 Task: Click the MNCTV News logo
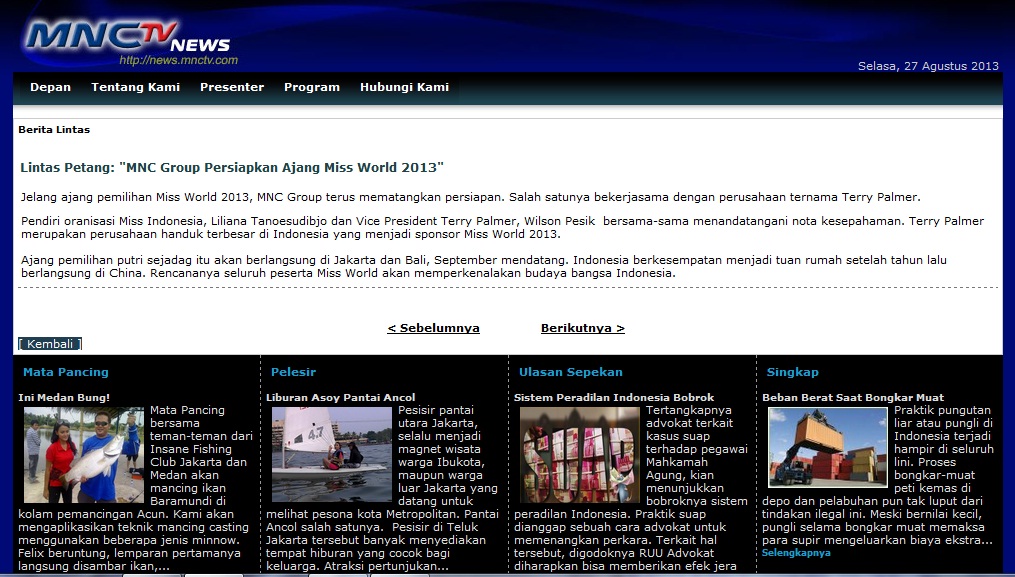tap(125, 38)
